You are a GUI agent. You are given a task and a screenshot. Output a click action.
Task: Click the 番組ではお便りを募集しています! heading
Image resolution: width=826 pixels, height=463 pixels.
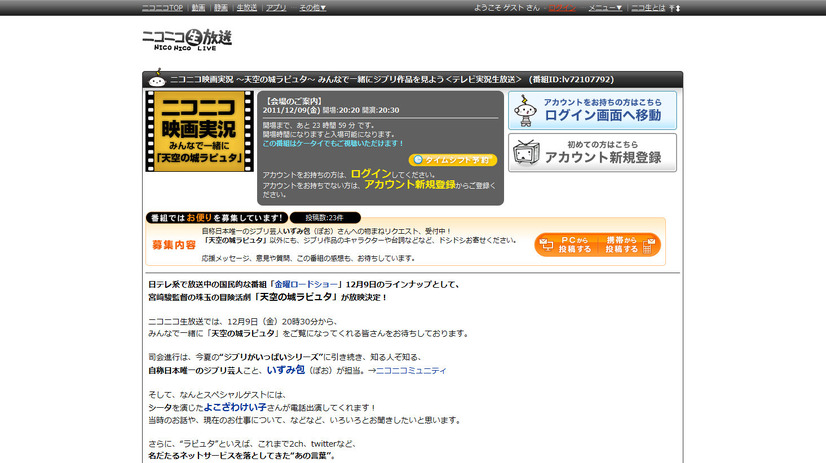pyautogui.click(x=217, y=218)
